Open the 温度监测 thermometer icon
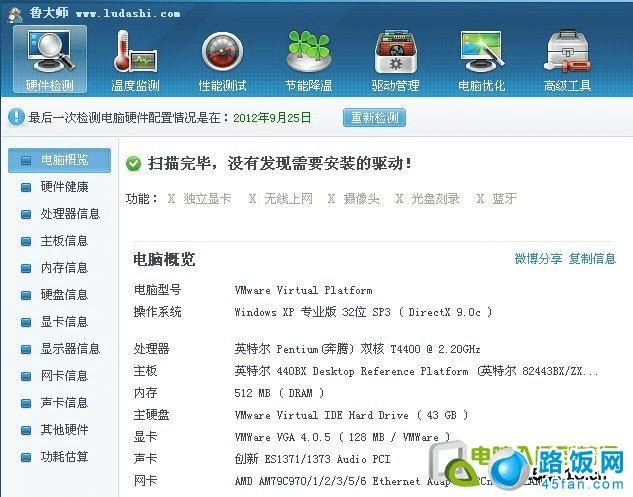 pyautogui.click(x=135, y=59)
